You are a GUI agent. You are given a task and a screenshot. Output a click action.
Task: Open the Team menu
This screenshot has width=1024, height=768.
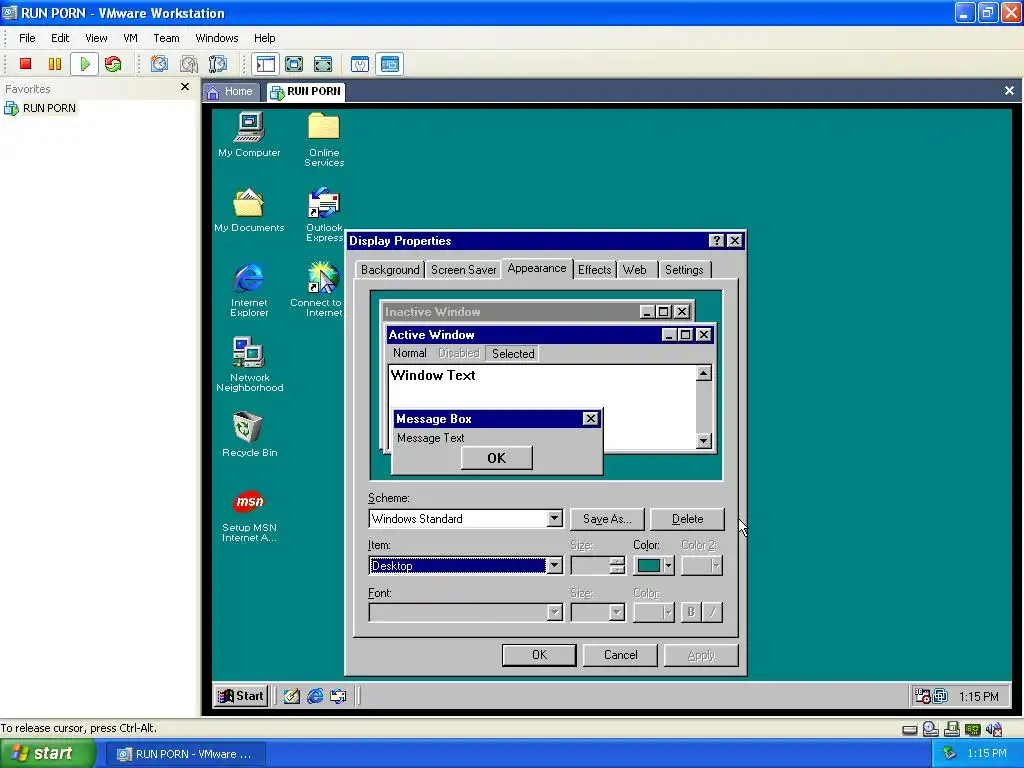coord(166,38)
